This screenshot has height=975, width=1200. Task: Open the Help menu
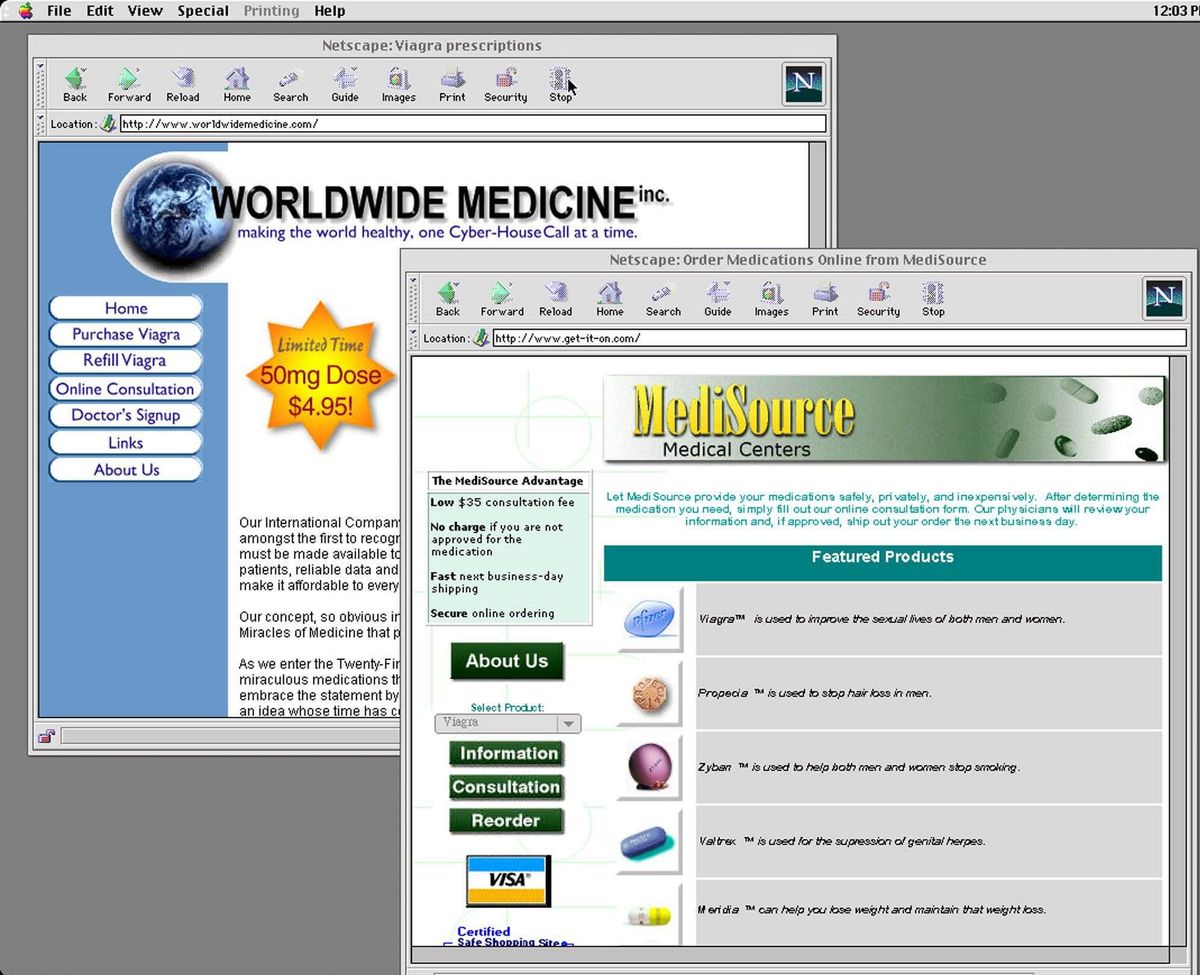(x=329, y=11)
